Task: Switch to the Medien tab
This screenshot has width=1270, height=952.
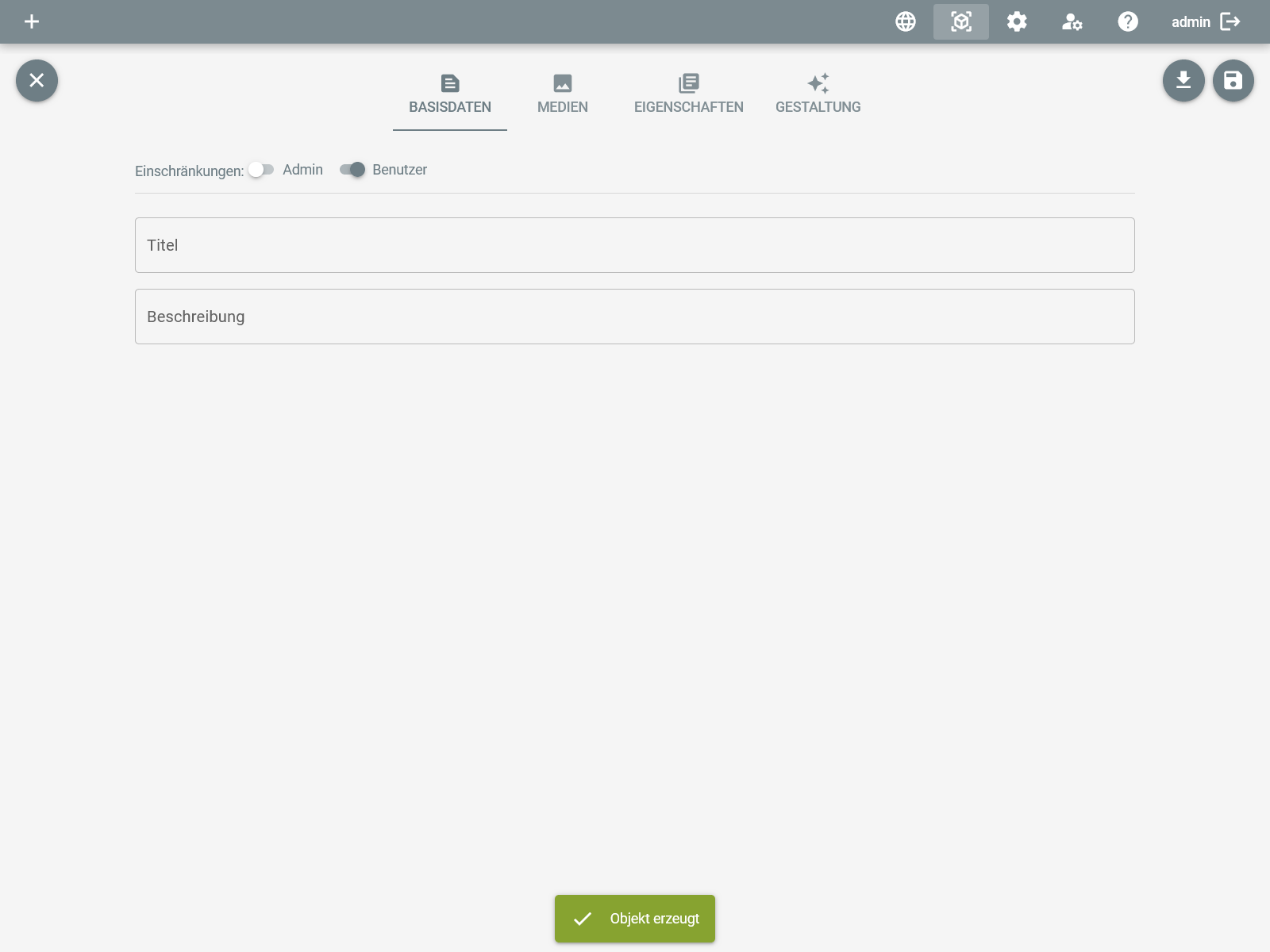Action: click(563, 95)
